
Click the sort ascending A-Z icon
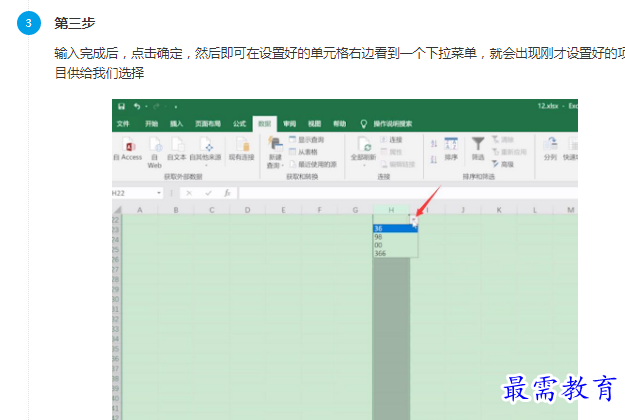(434, 144)
